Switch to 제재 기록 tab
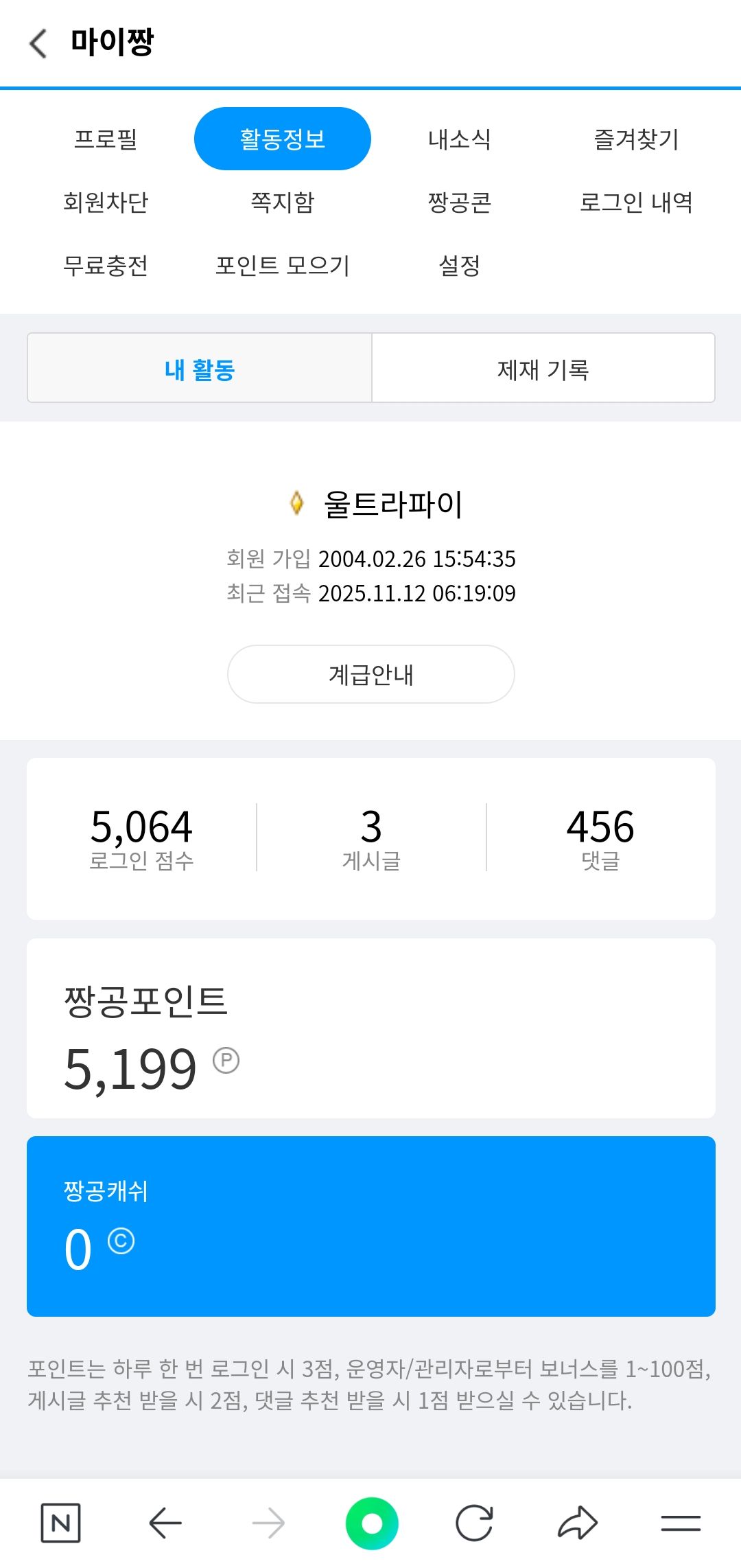This screenshot has height=1568, width=741. [543, 369]
